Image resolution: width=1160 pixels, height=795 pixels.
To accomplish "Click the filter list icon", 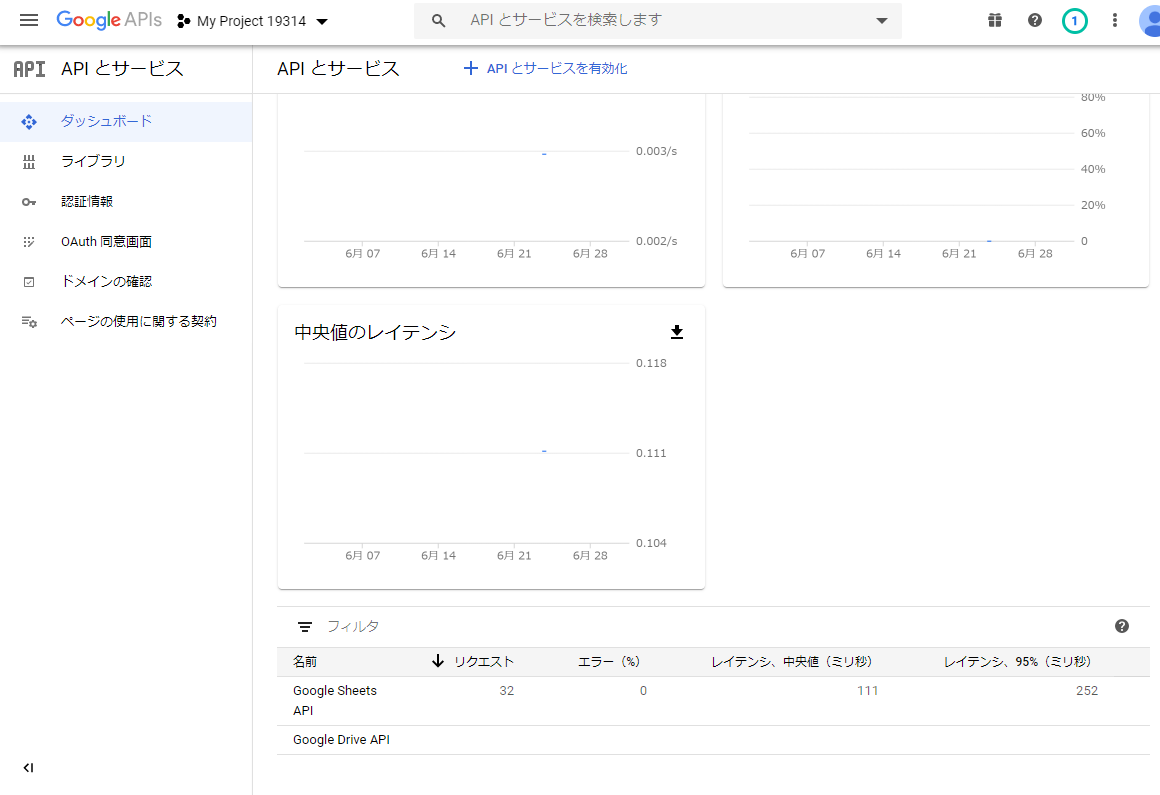I will [305, 627].
